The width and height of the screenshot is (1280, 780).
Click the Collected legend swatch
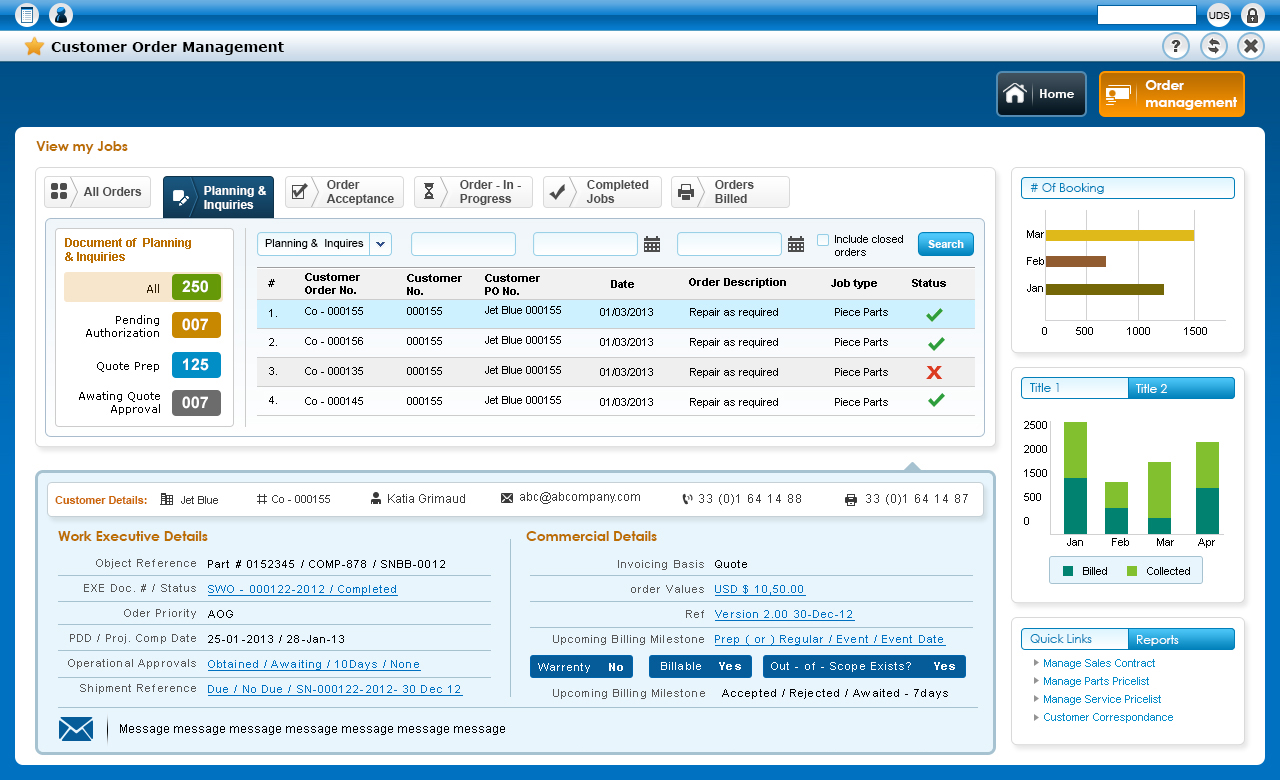1132,571
